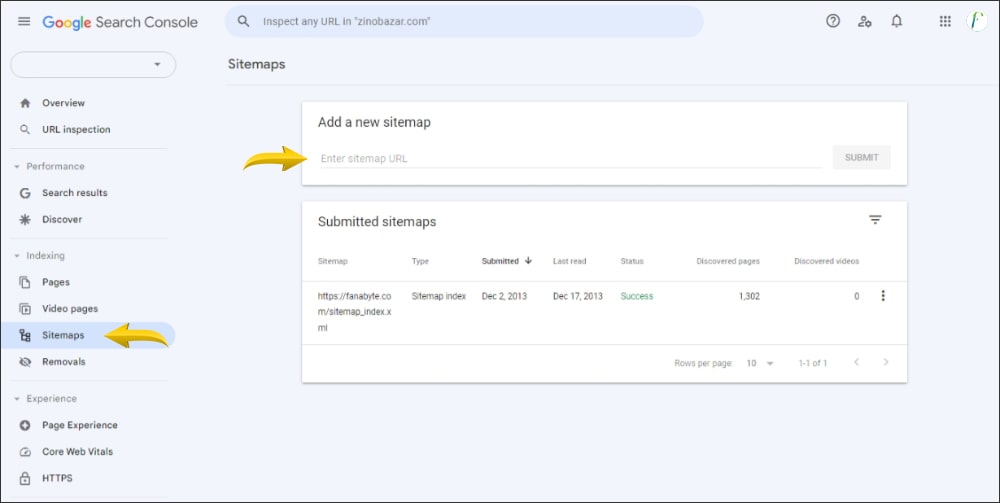The image size is (1000, 503).
Task: Click the Inspect any URL search field
Action: click(464, 22)
